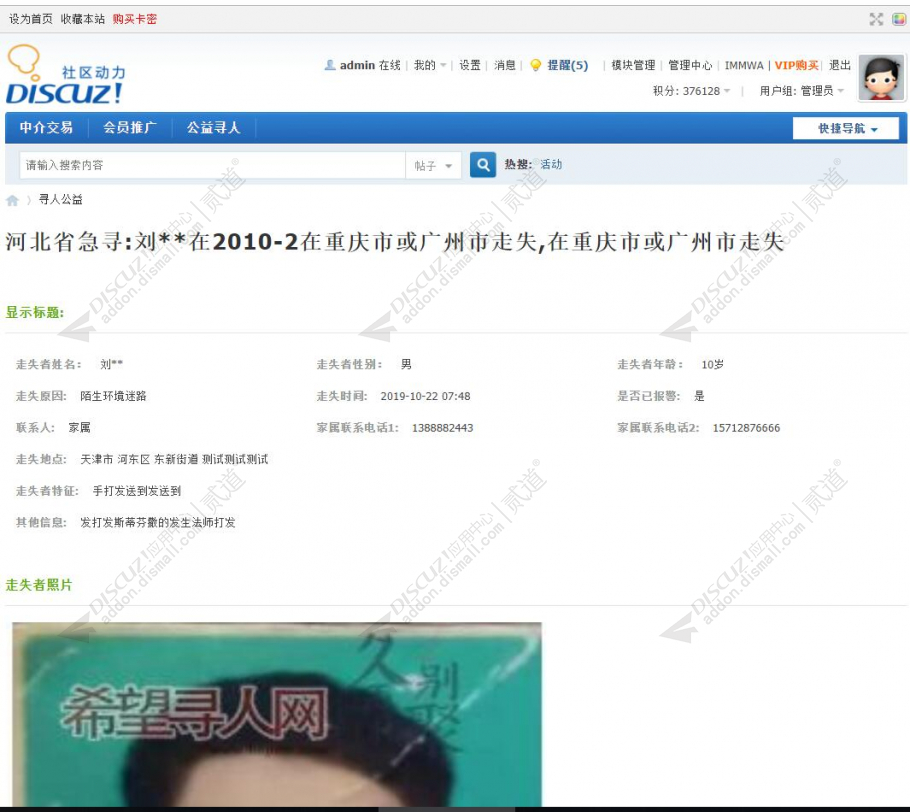910x812 pixels.
Task: Click the blue search magnifier button
Action: pyautogui.click(x=483, y=165)
